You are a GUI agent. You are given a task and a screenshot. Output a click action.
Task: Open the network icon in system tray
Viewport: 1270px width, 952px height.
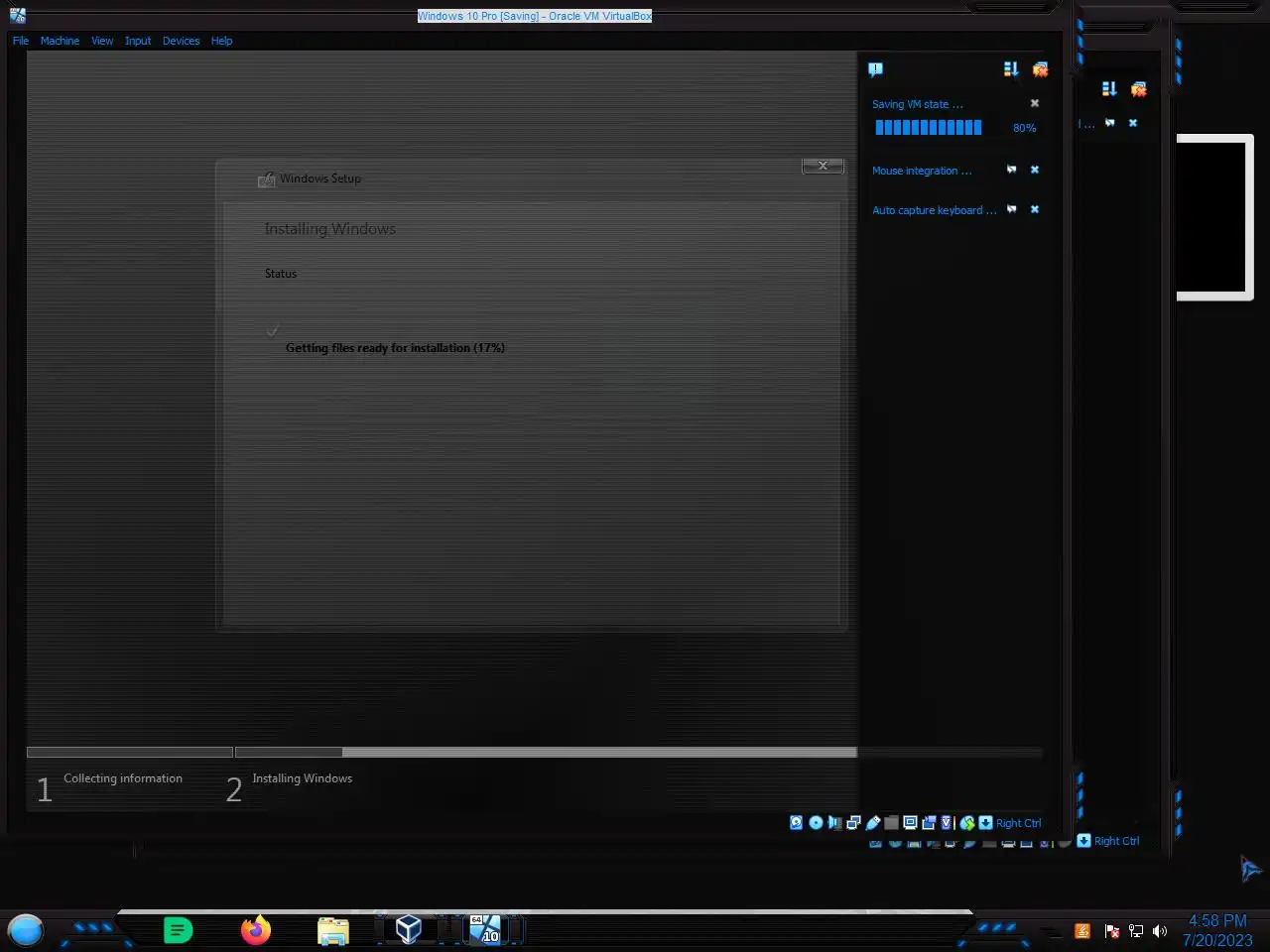click(1136, 931)
